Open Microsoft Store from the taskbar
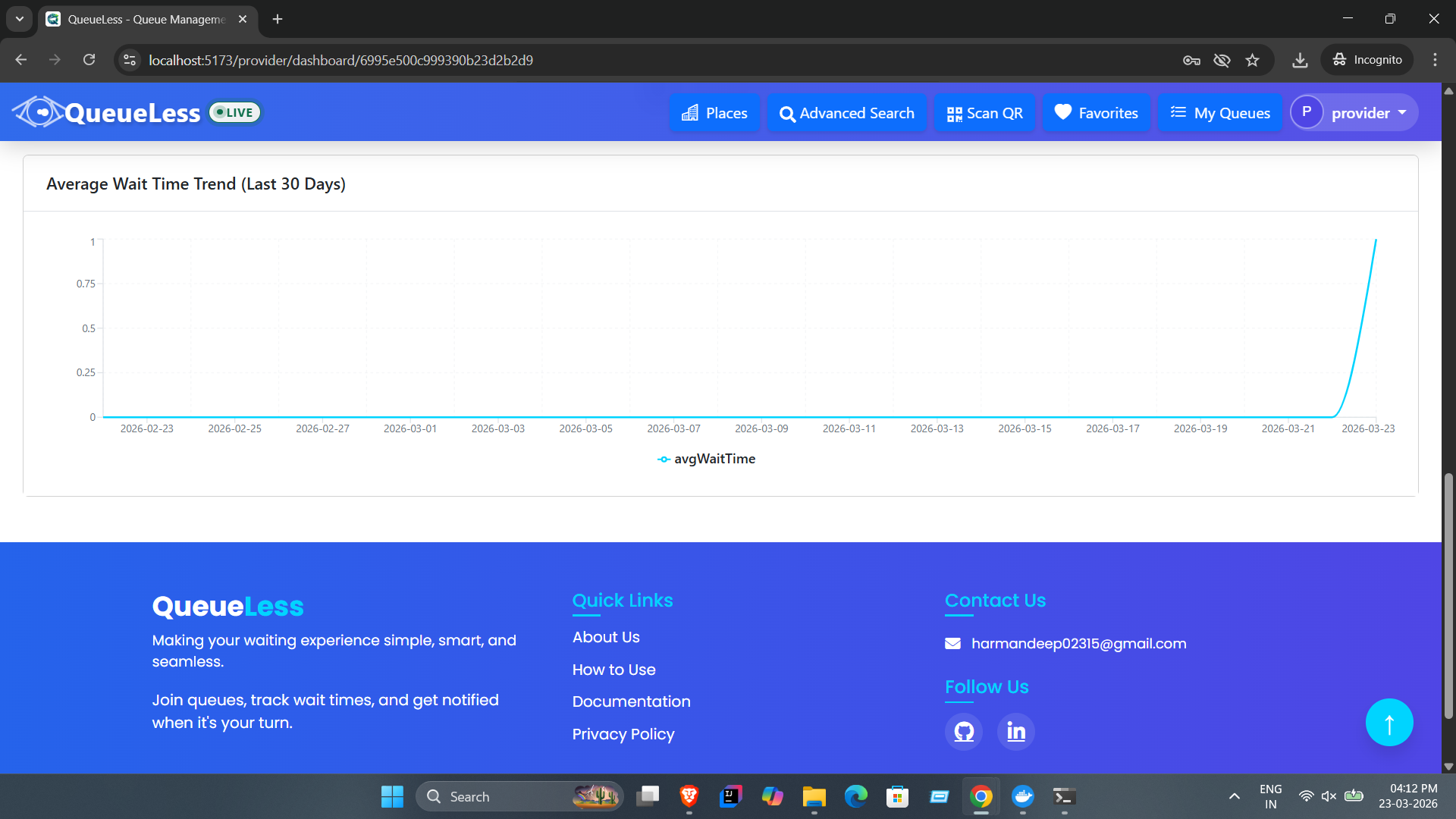The image size is (1456, 819). [898, 797]
